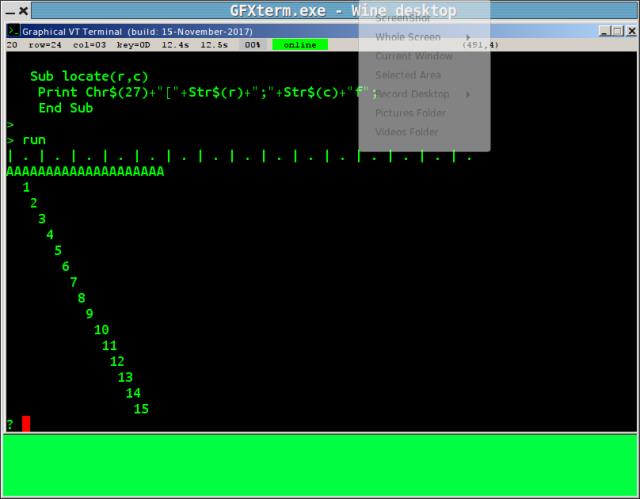Click the 00% indicator in the status bar
This screenshot has height=499, width=640.
click(252, 45)
